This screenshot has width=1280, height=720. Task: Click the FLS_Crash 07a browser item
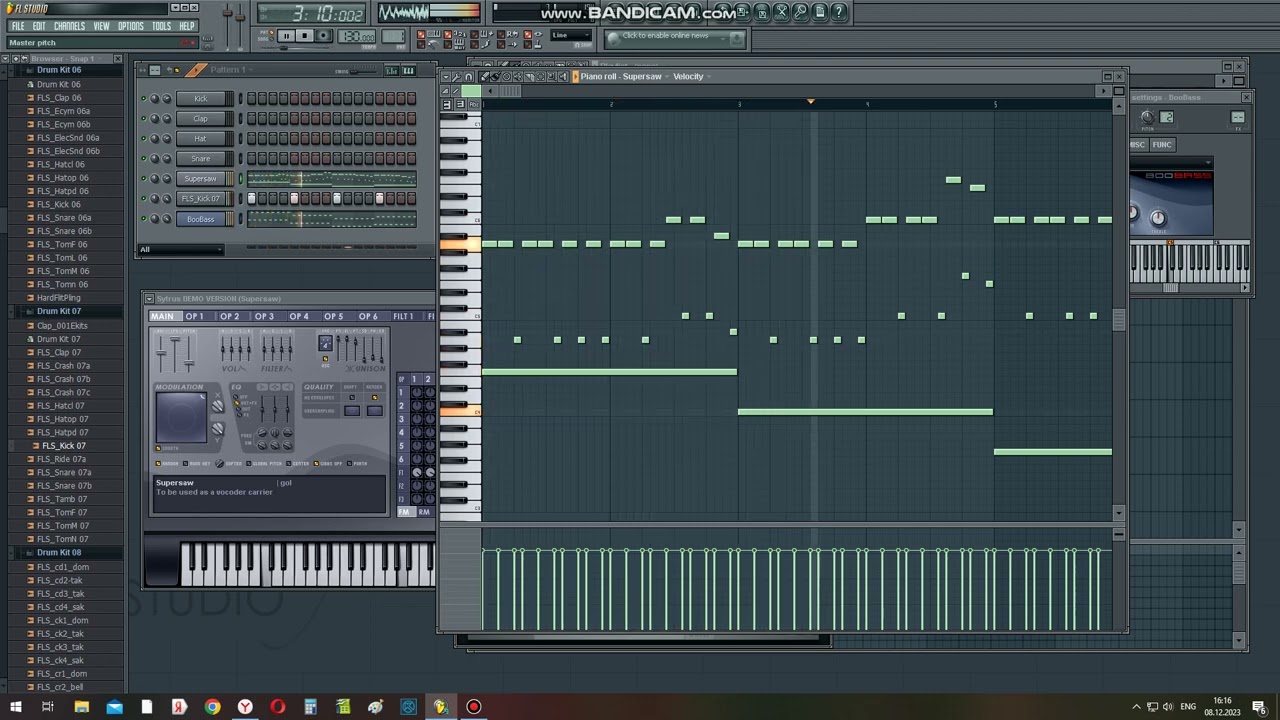coord(63,366)
